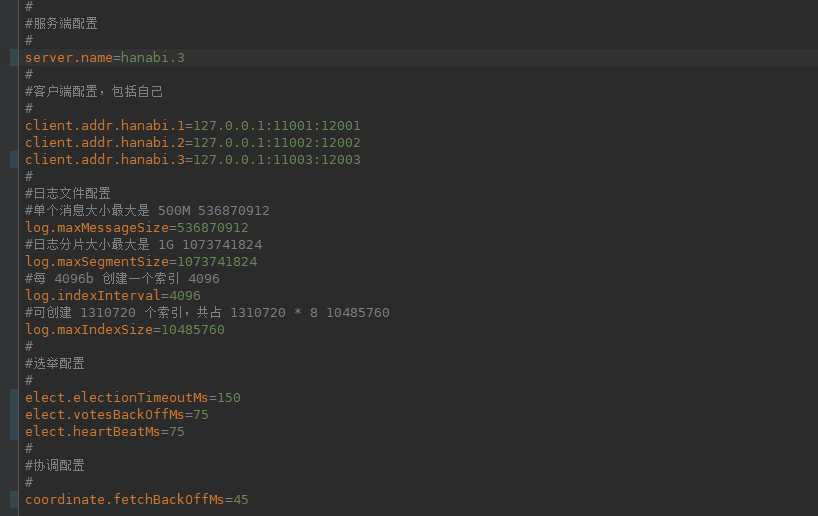The width and height of the screenshot is (818, 516).
Task: Click the #服务端配置 comment line
Action: pos(61,24)
